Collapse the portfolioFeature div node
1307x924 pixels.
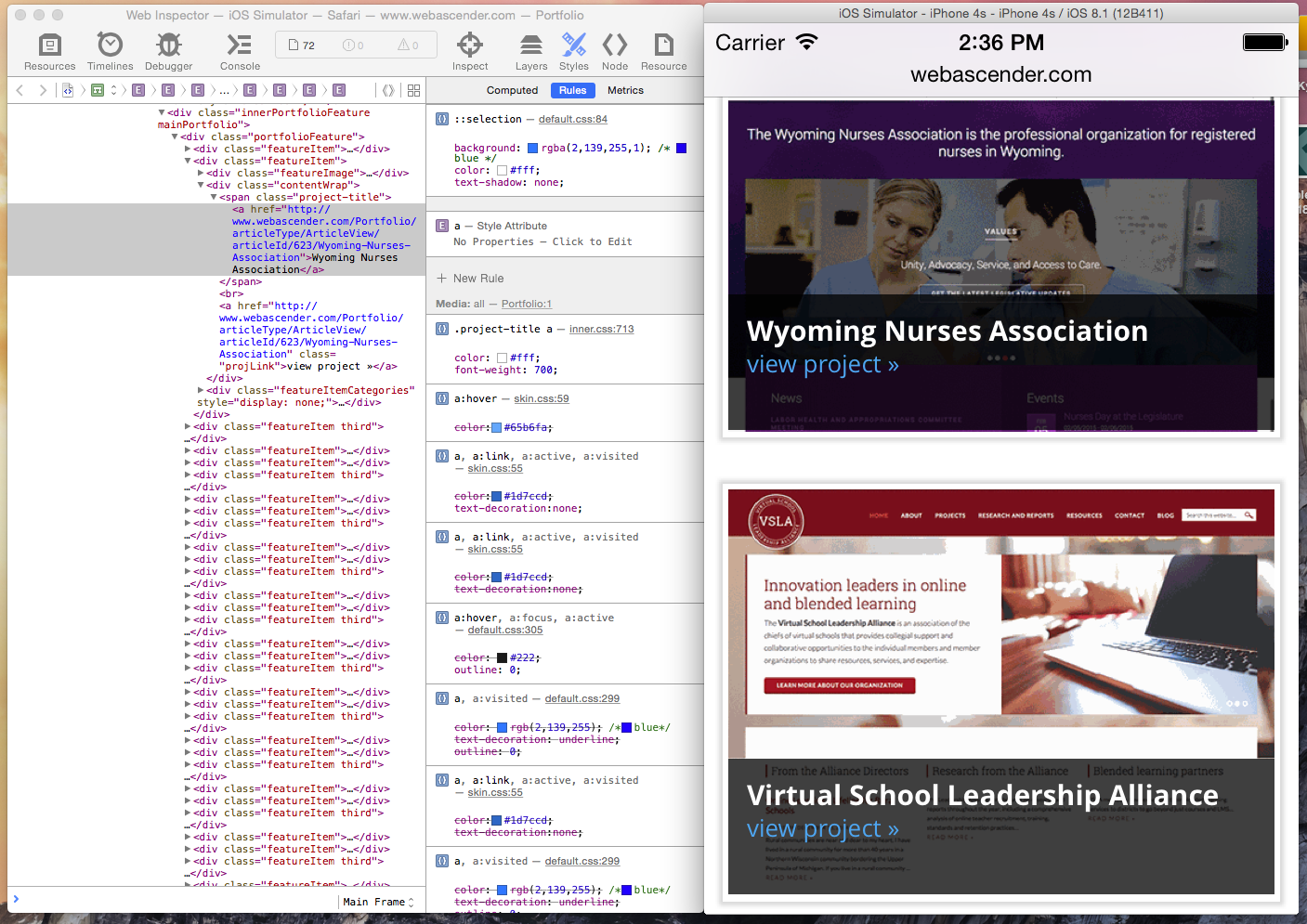[x=175, y=137]
